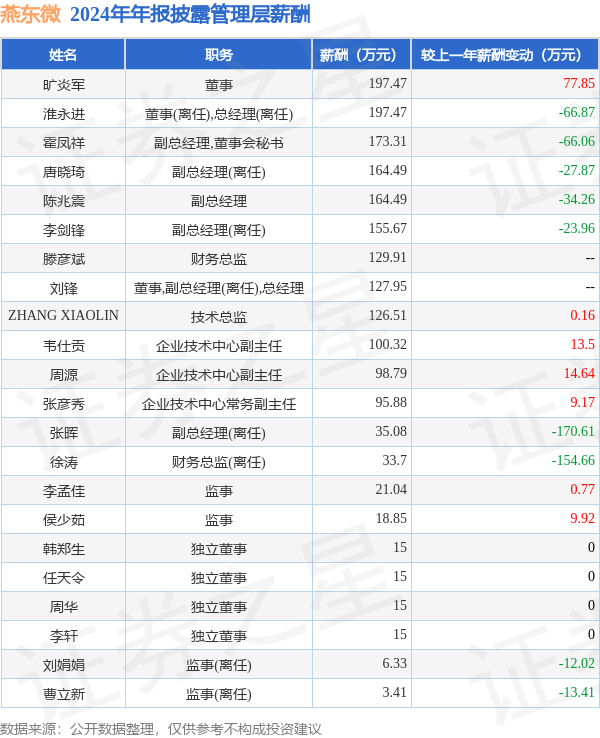Select the name 徐涛
The width and height of the screenshot is (600, 738).
[64, 462]
